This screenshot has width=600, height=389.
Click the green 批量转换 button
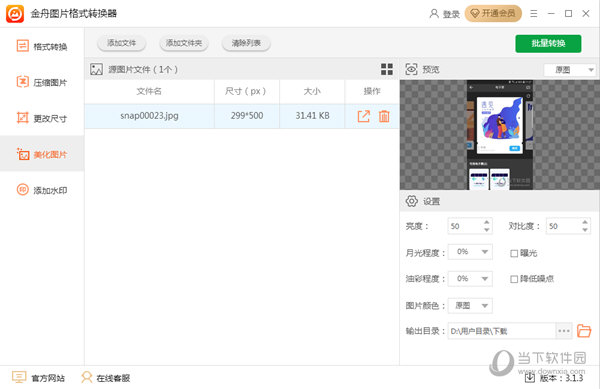pyautogui.click(x=548, y=43)
